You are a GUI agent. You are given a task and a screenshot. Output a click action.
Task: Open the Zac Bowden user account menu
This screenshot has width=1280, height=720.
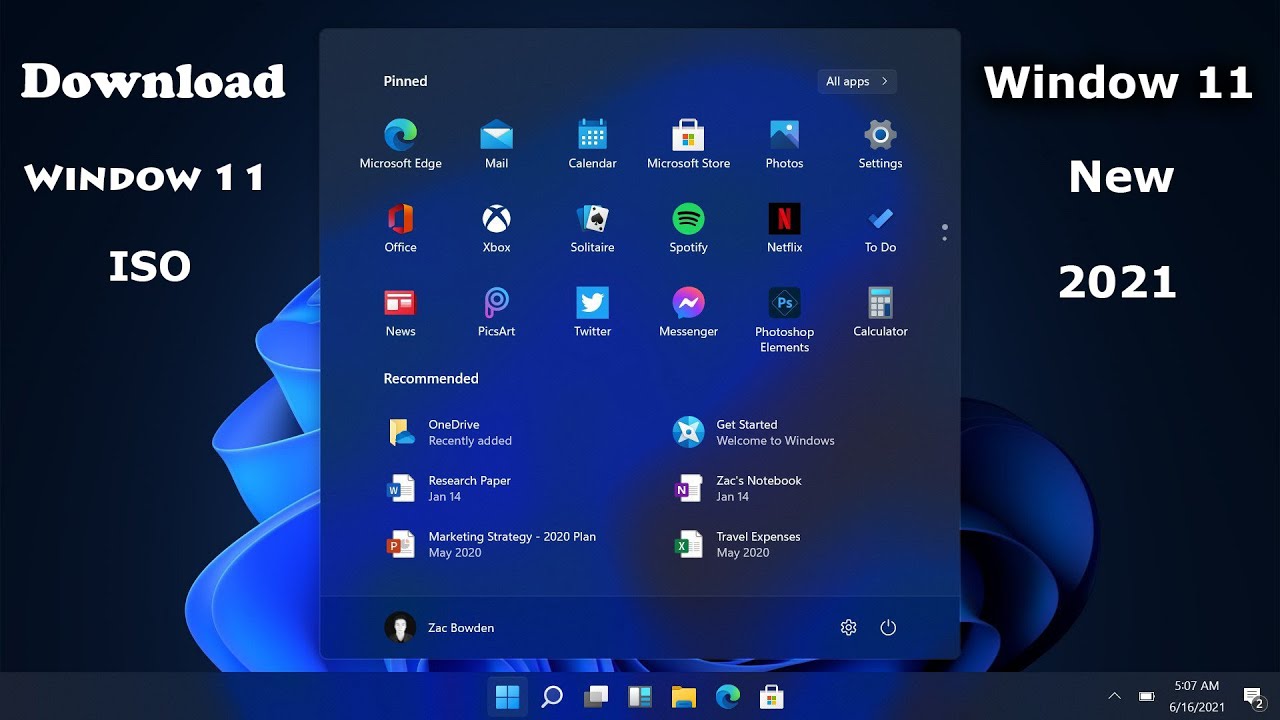[439, 628]
